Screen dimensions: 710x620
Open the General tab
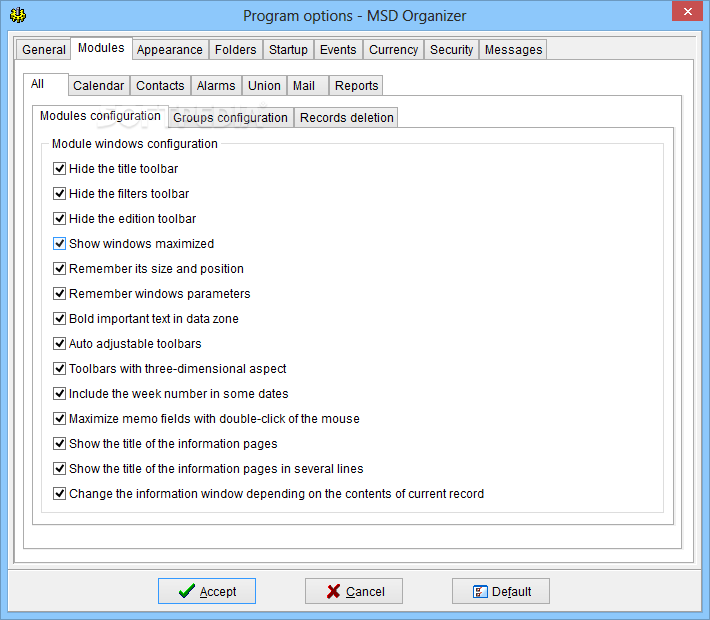coord(43,49)
